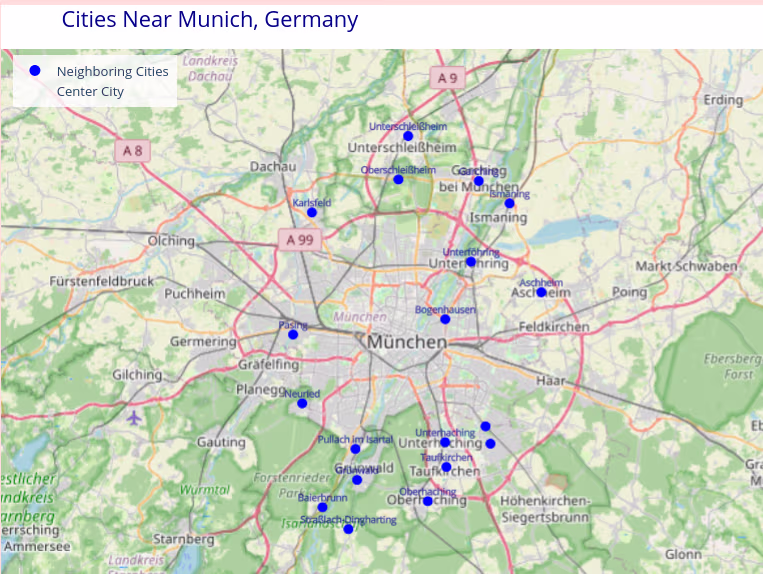Toggle the Center City legend entry
This screenshot has width=763, height=574.
[90, 91]
